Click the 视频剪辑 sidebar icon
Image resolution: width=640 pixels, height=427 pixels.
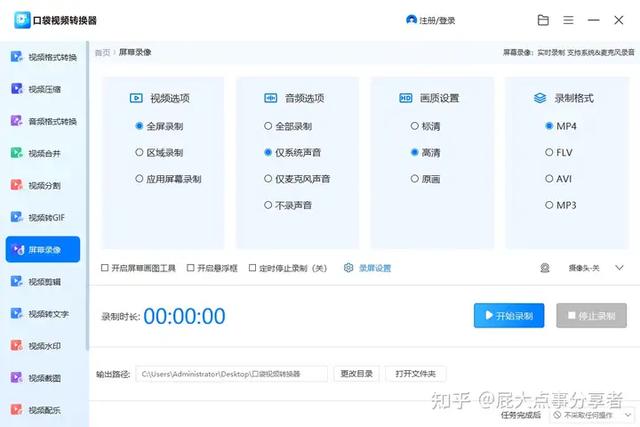(16, 281)
